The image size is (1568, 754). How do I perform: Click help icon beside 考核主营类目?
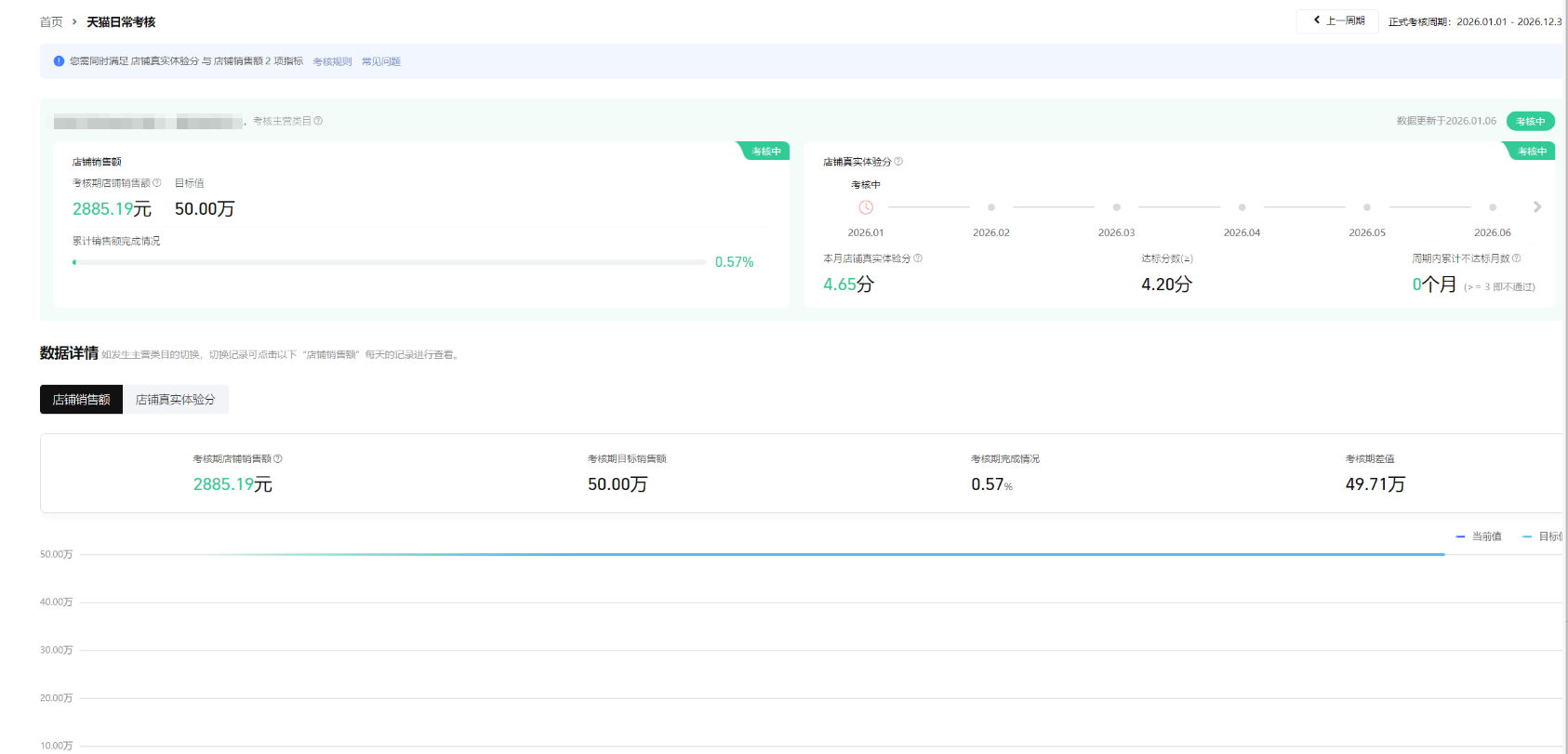point(318,121)
